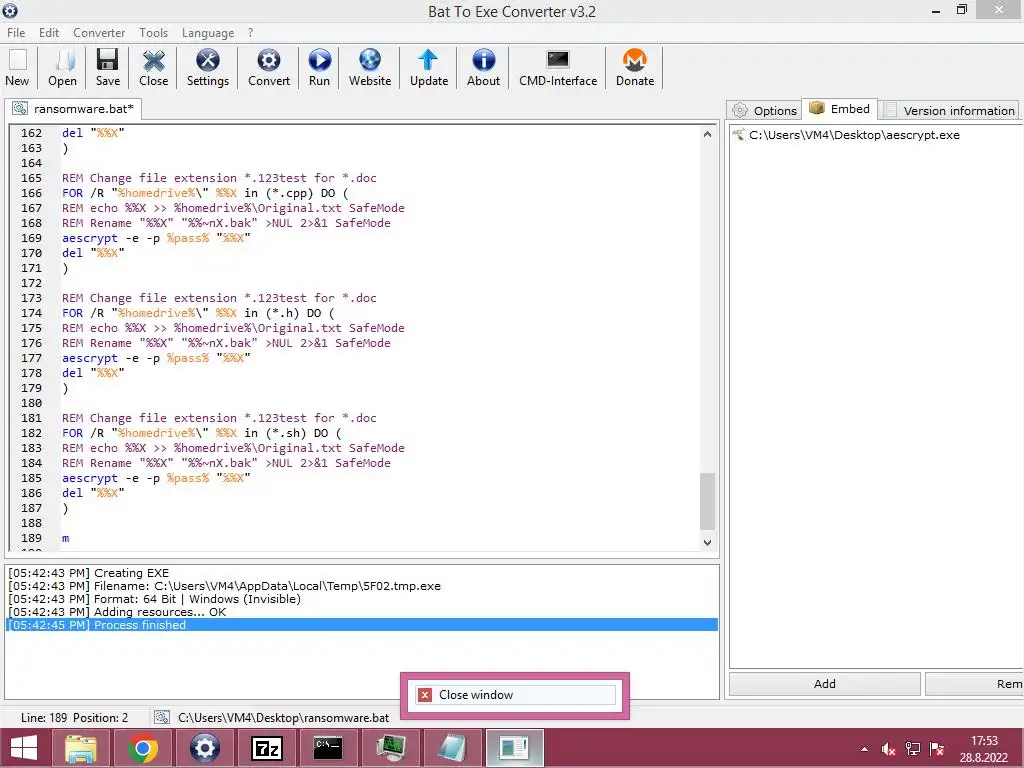Click 'Line: 189 Position: 2' status text
Image resolution: width=1024 pixels, height=768 pixels.
[x=74, y=718]
